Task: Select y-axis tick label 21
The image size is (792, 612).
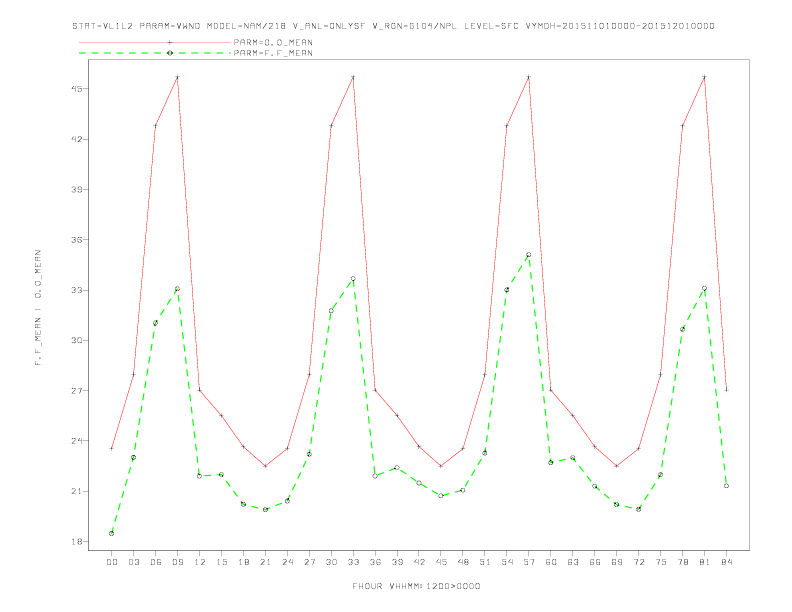Action: (77, 491)
